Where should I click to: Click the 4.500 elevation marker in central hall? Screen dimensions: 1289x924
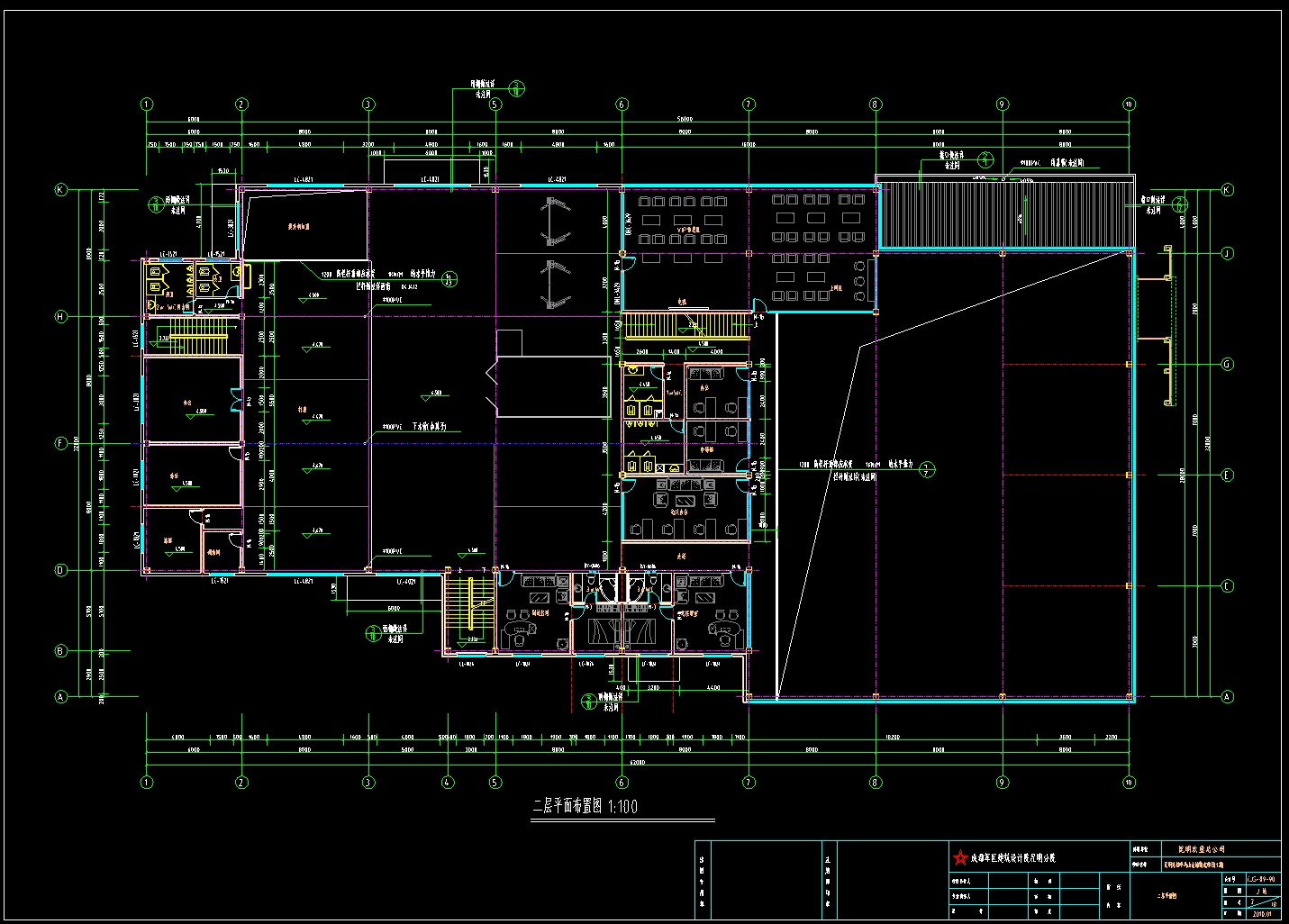pyautogui.click(x=434, y=394)
